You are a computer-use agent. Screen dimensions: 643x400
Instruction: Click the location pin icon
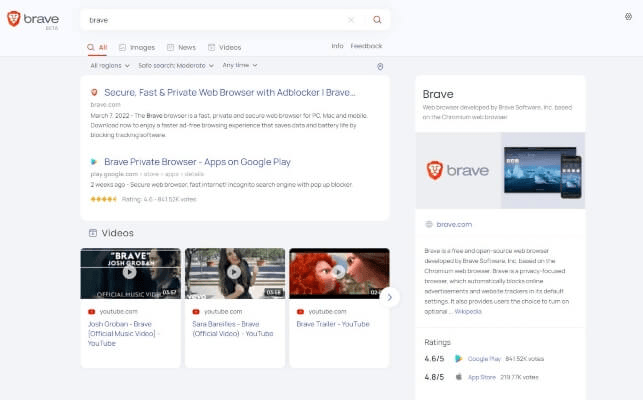380,66
